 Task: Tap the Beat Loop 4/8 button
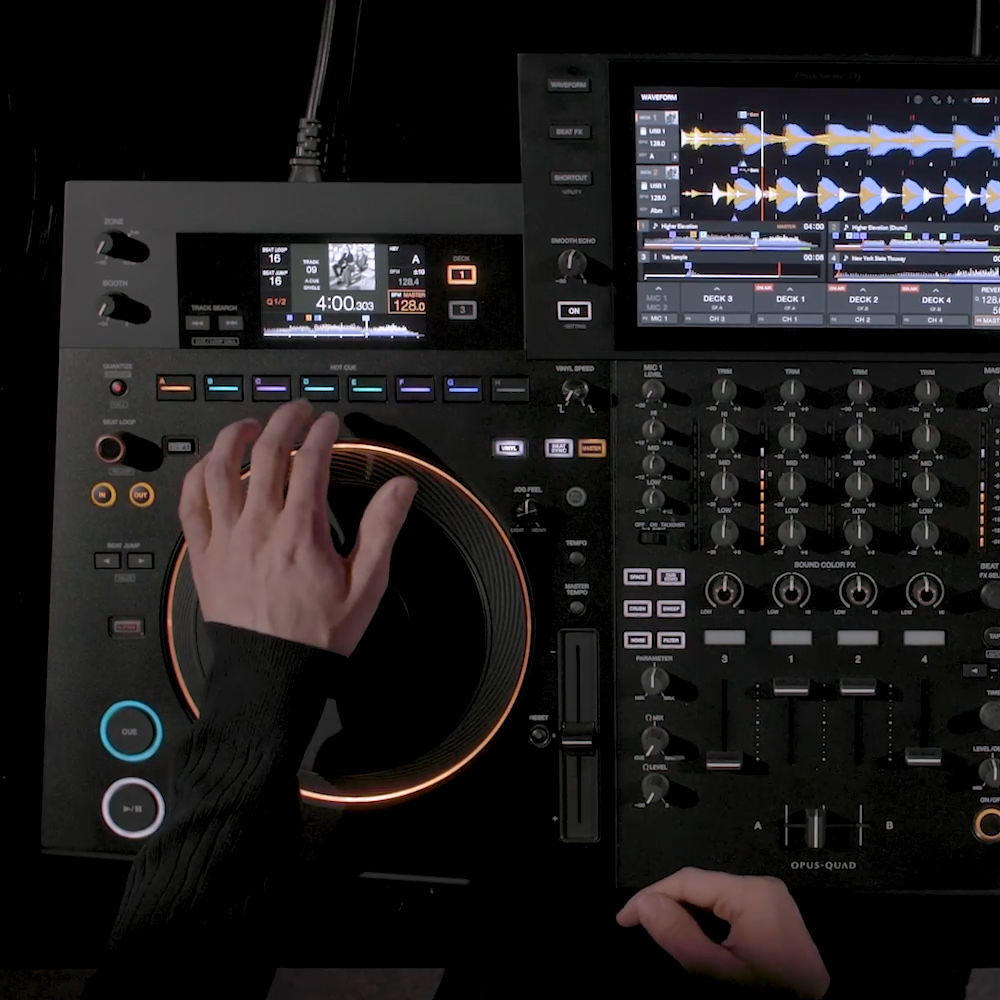click(179, 446)
